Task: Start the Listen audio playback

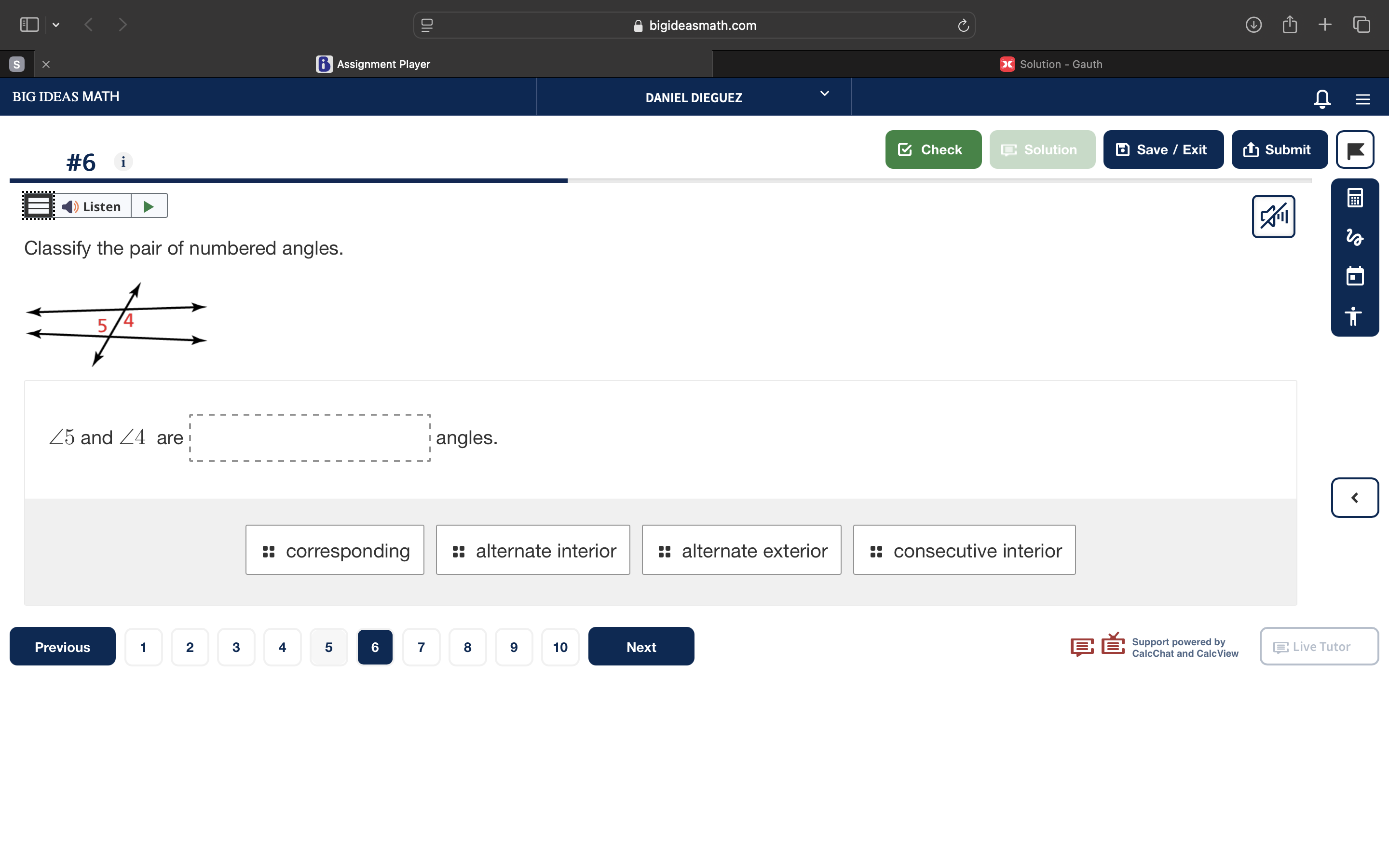Action: point(149,206)
